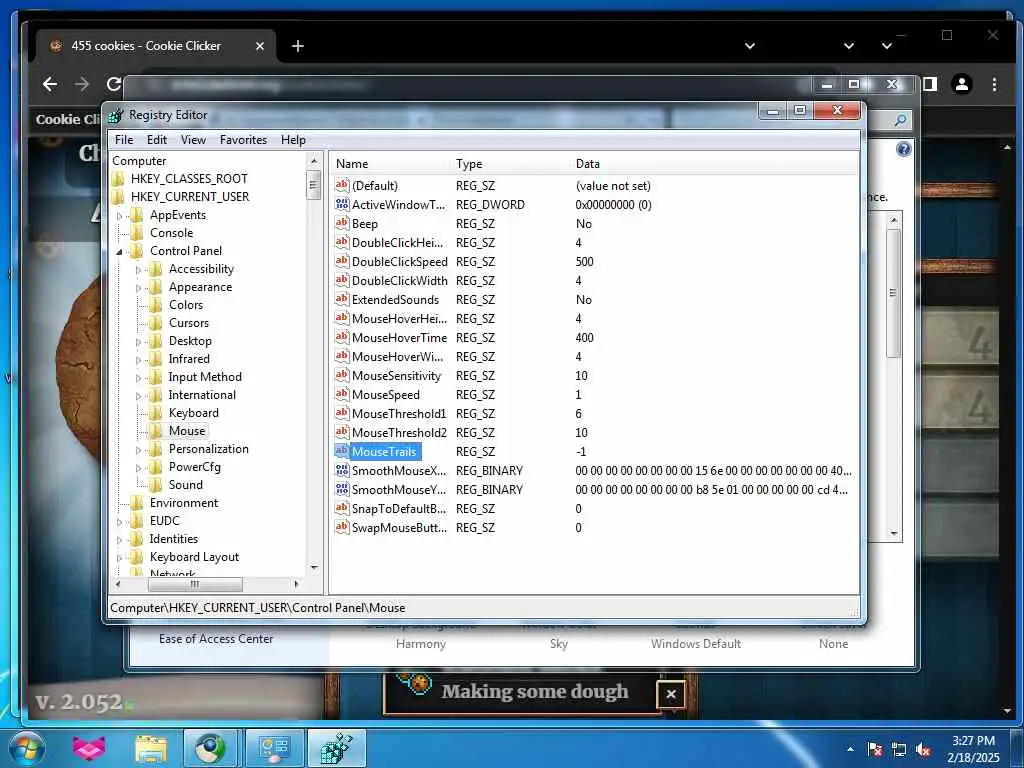
Task: Click the MouseTrails string value icon
Action: point(342,451)
